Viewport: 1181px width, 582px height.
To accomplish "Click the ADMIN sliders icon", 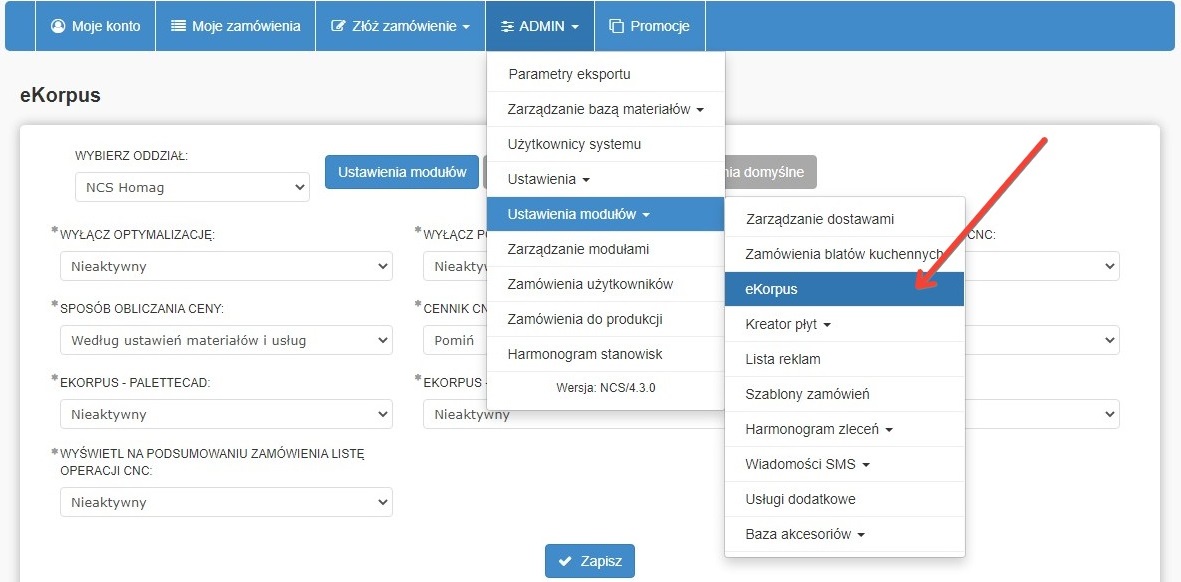I will 507,26.
